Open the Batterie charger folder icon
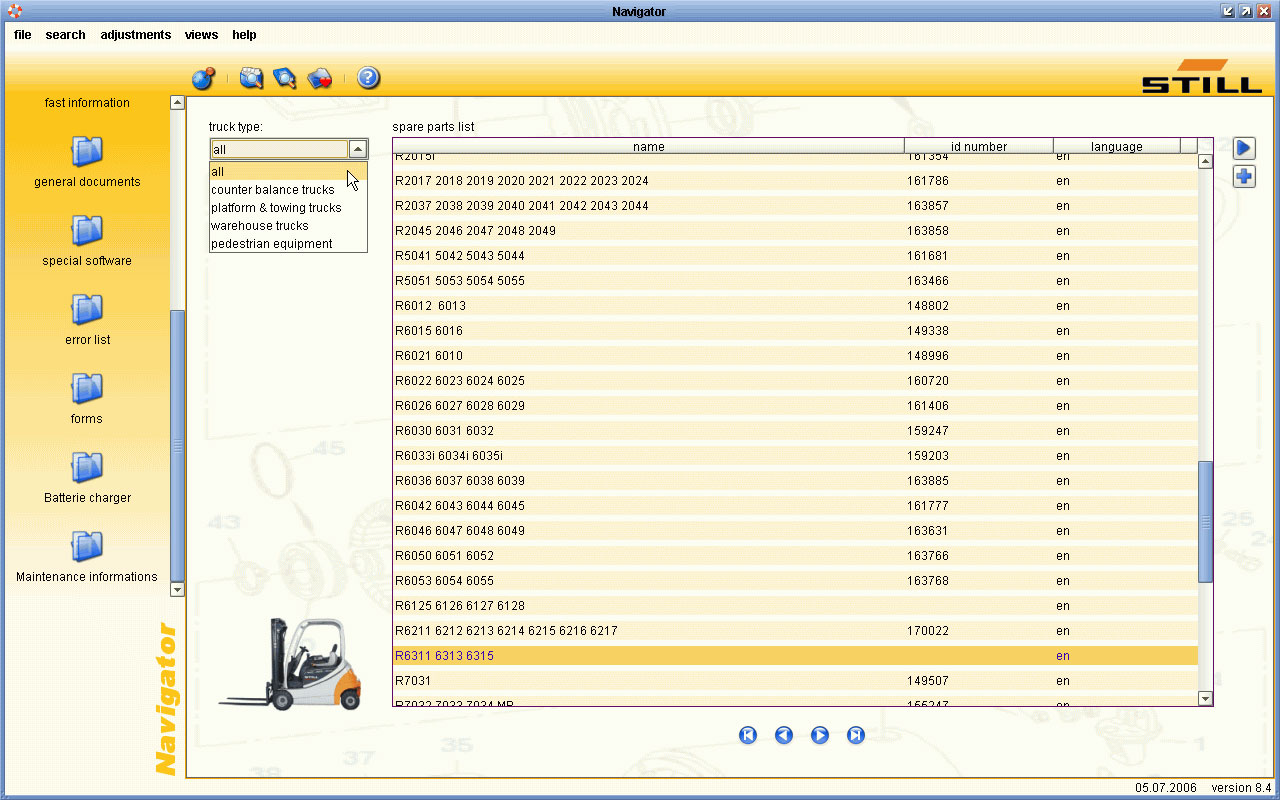Screen dimensions: 1280x800 click(87, 468)
